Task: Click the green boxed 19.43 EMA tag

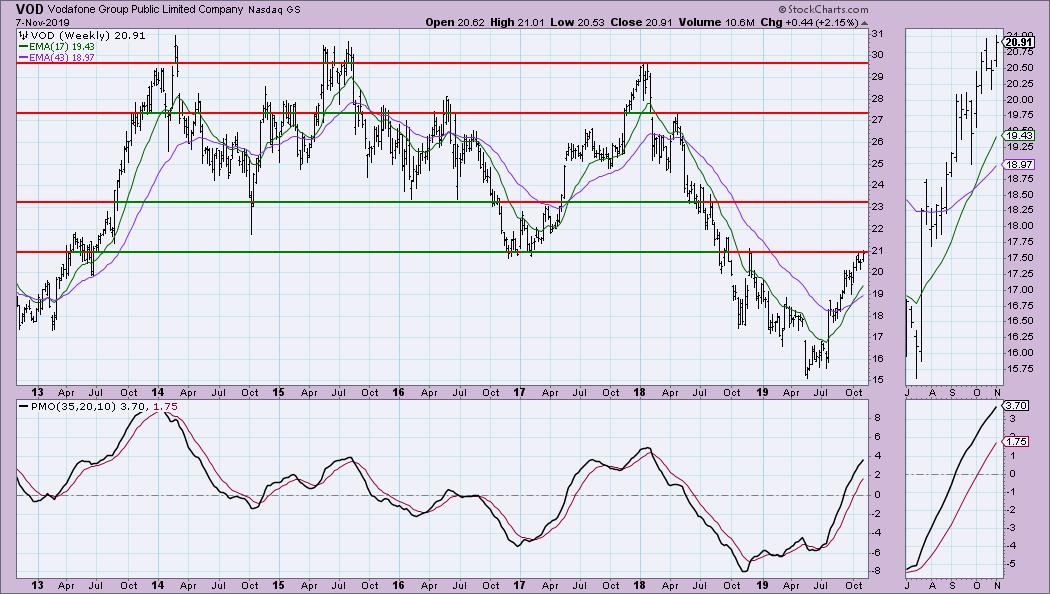Action: [x=1021, y=135]
